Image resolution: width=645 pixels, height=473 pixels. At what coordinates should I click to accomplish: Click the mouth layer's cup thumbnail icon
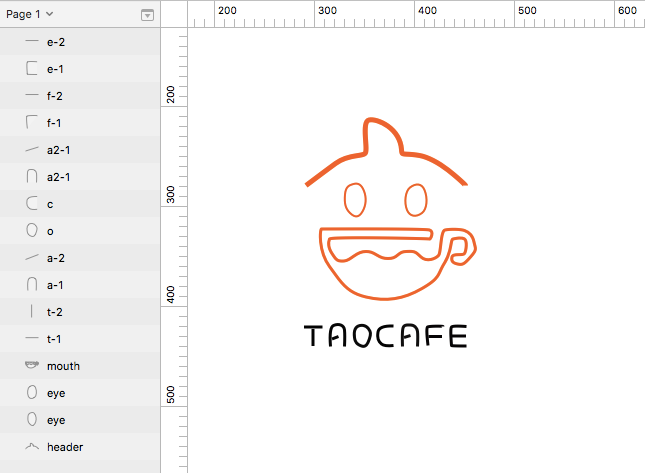tap(32, 365)
